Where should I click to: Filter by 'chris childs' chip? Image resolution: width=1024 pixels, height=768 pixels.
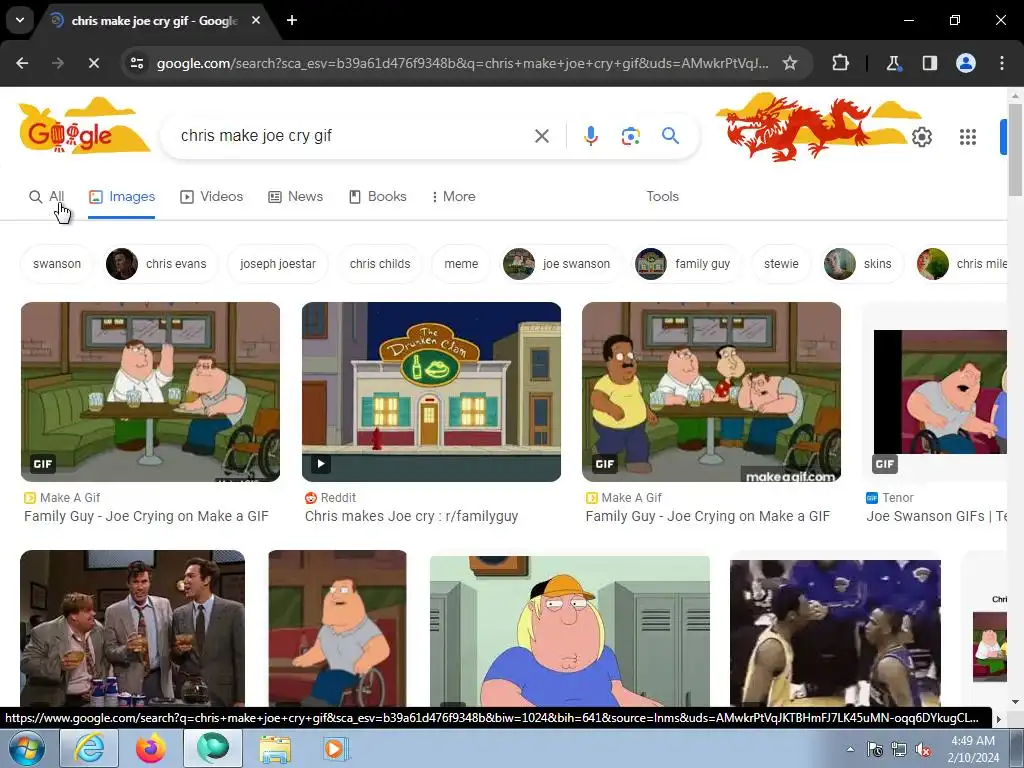(x=380, y=264)
